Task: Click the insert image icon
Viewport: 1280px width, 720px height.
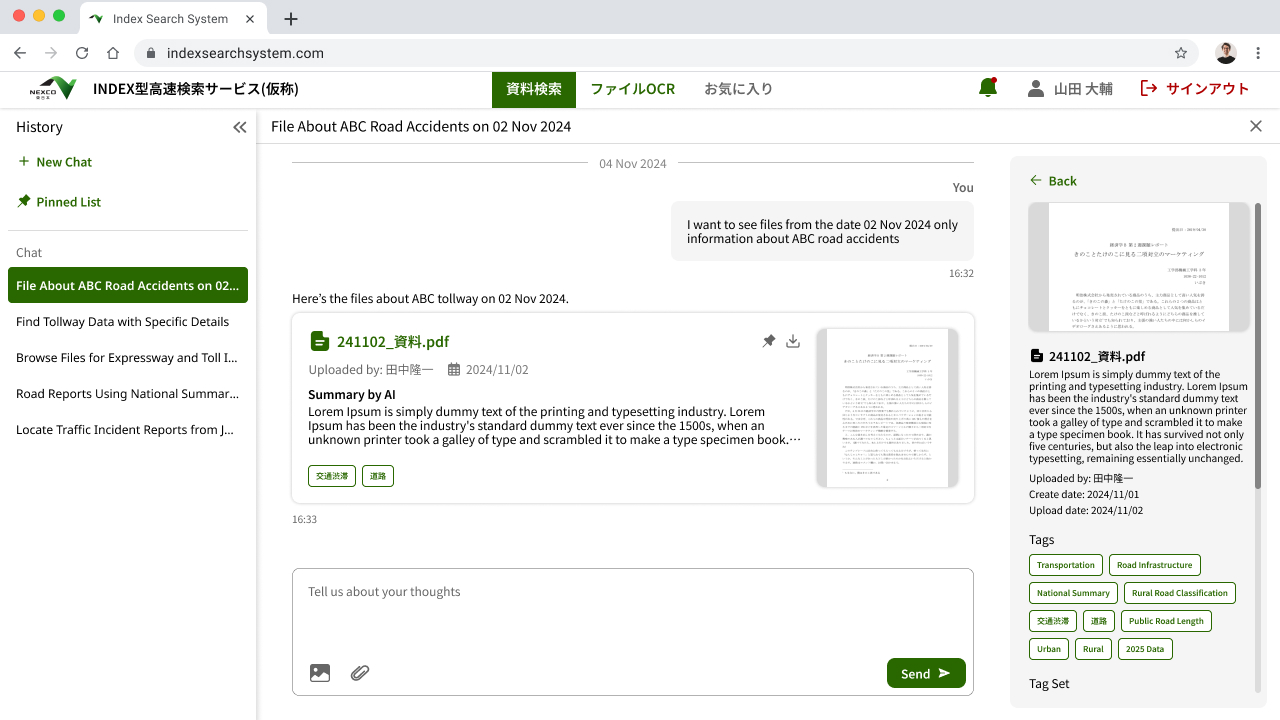Action: coord(320,673)
